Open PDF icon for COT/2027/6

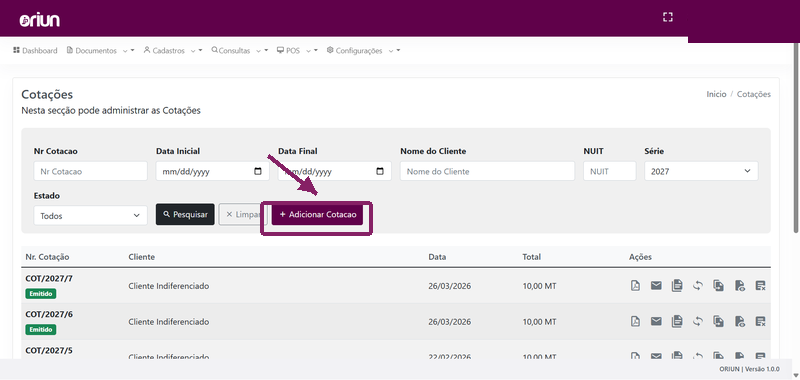coord(635,321)
